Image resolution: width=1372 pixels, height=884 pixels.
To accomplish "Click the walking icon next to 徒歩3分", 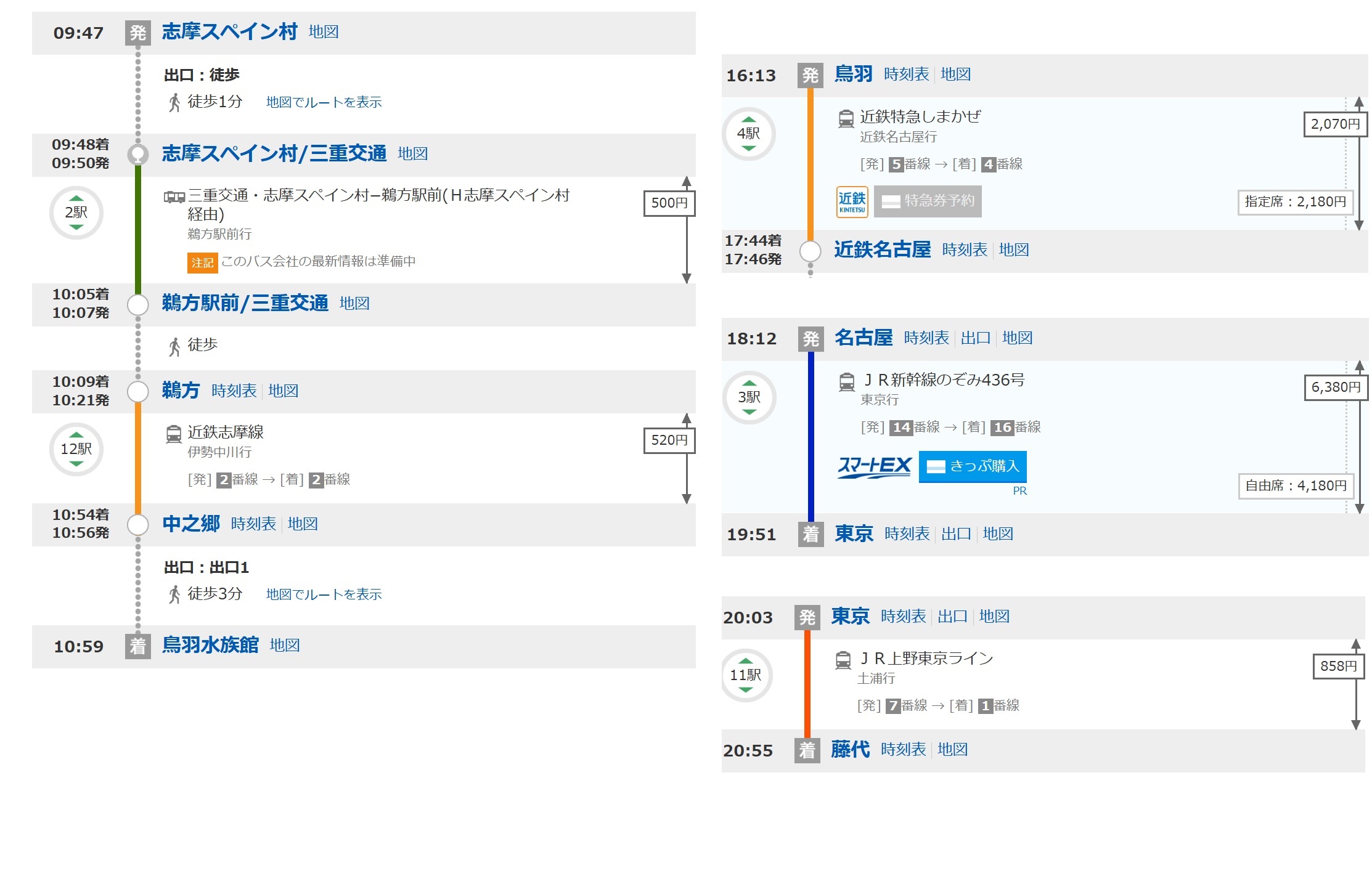I will pyautogui.click(x=174, y=594).
